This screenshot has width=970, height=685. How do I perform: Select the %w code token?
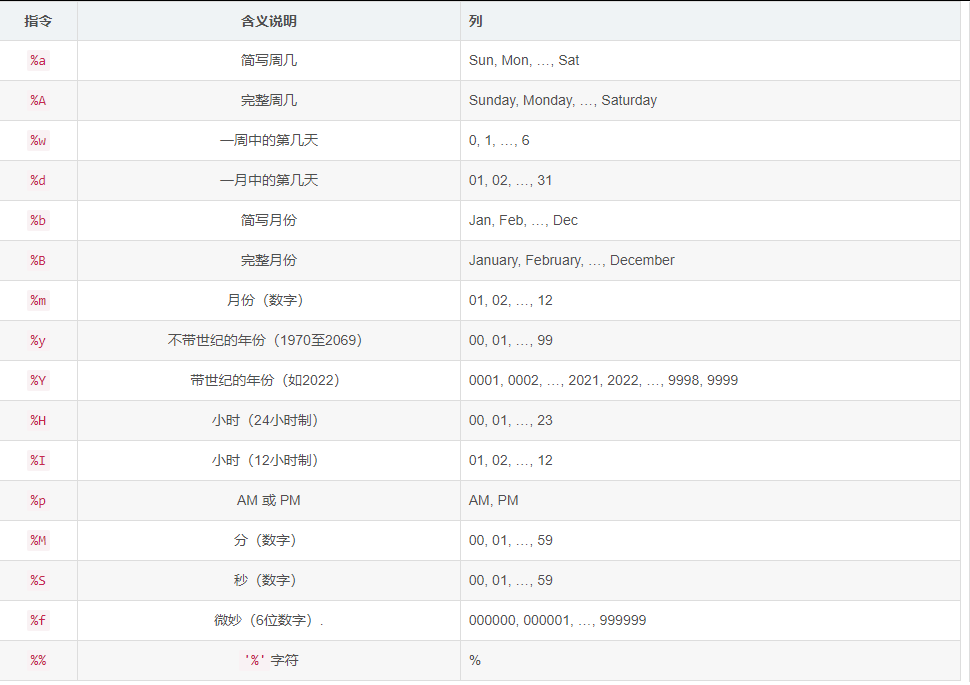point(38,140)
